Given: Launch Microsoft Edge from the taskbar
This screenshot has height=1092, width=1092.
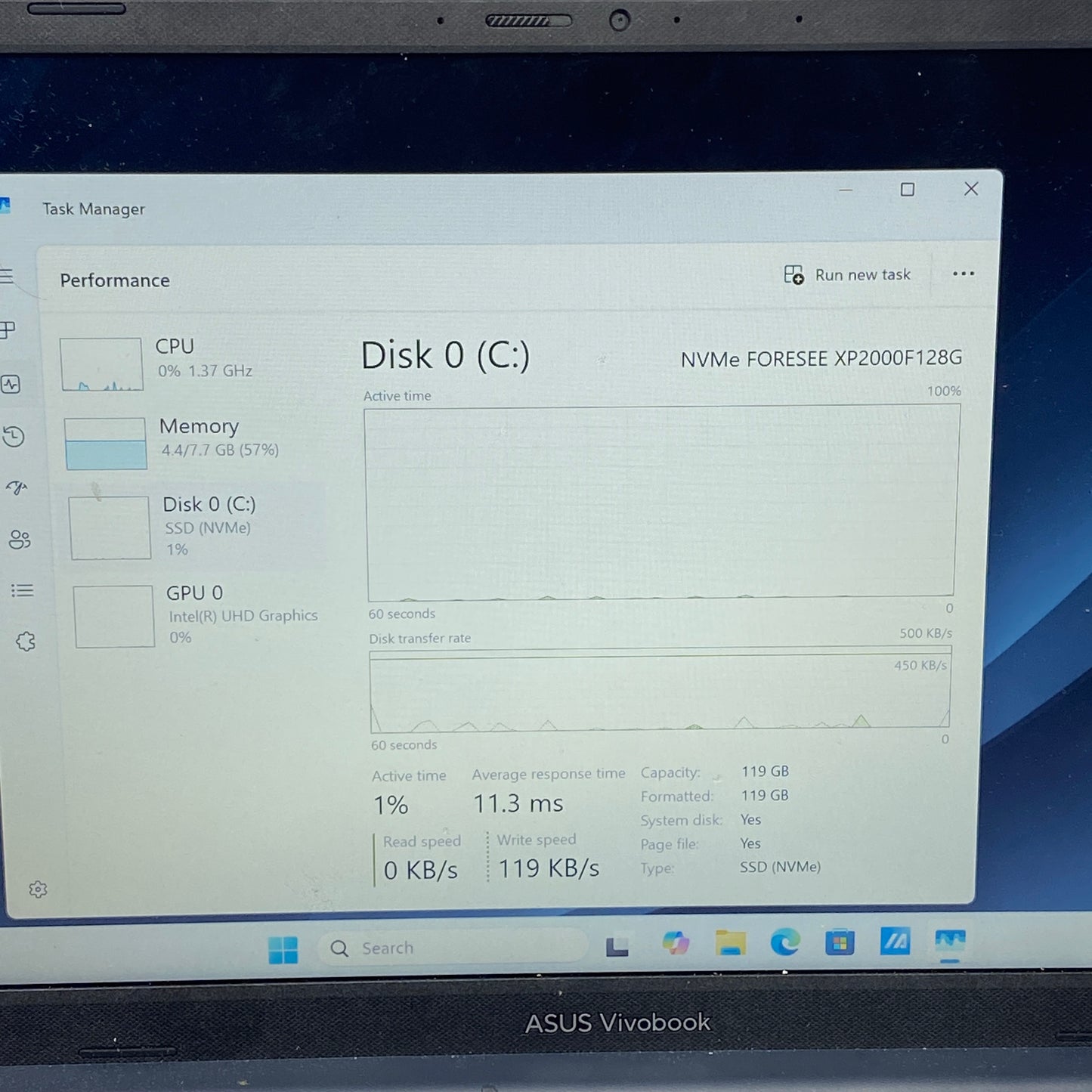Looking at the screenshot, I should (786, 944).
